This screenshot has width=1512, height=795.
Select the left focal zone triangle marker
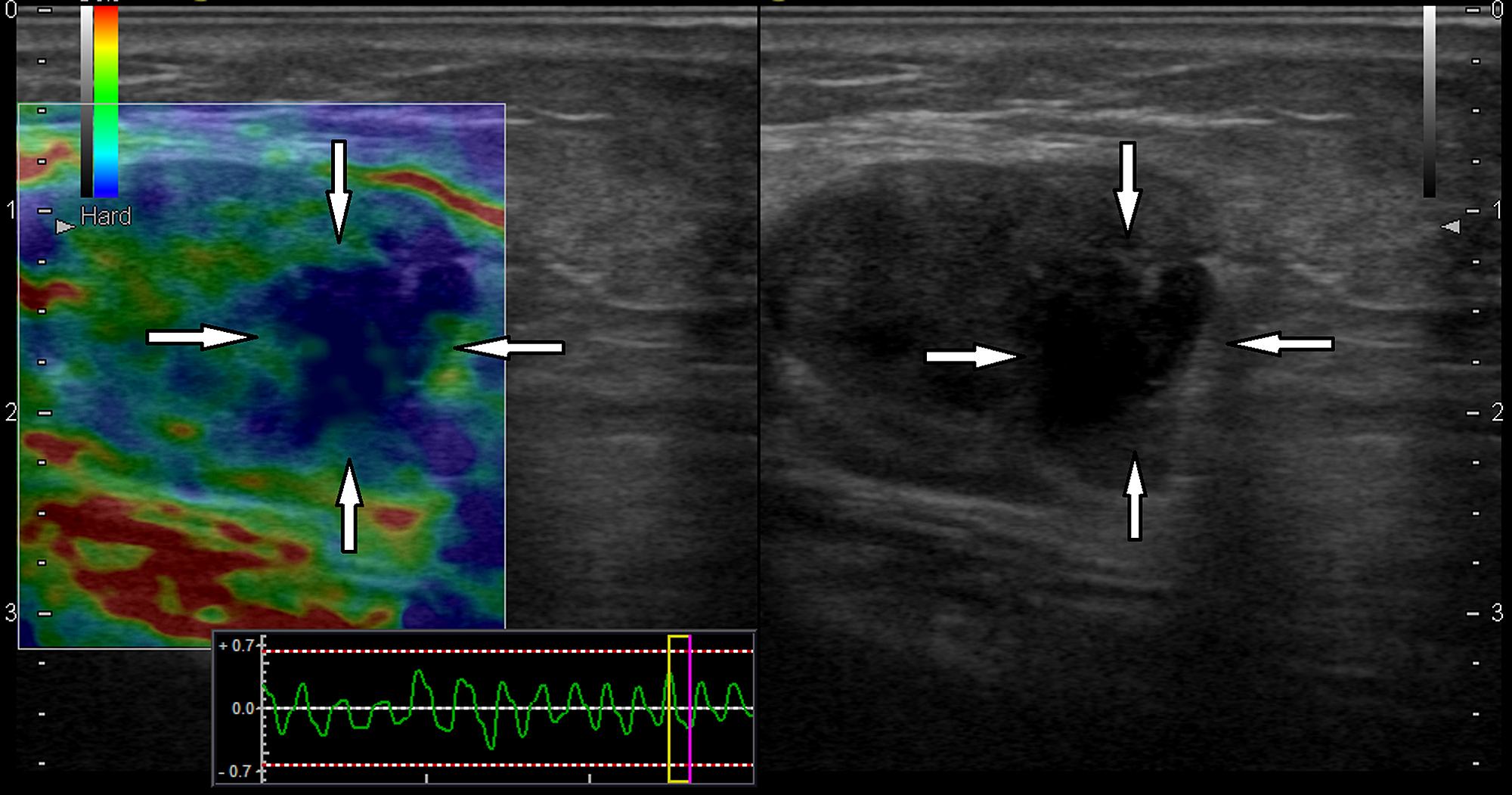tap(66, 226)
